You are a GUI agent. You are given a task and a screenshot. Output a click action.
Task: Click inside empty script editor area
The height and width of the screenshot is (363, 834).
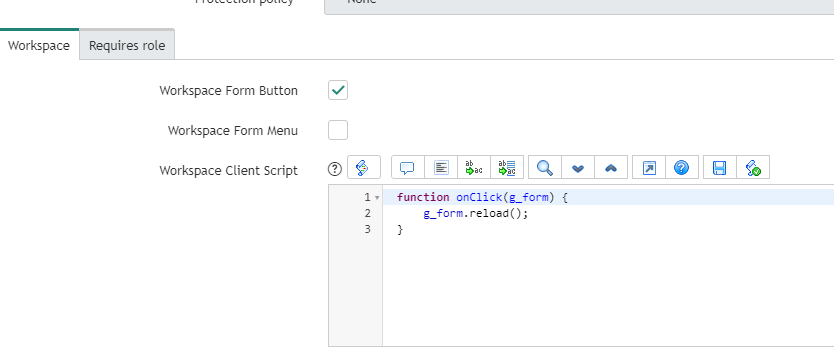[x=608, y=290]
